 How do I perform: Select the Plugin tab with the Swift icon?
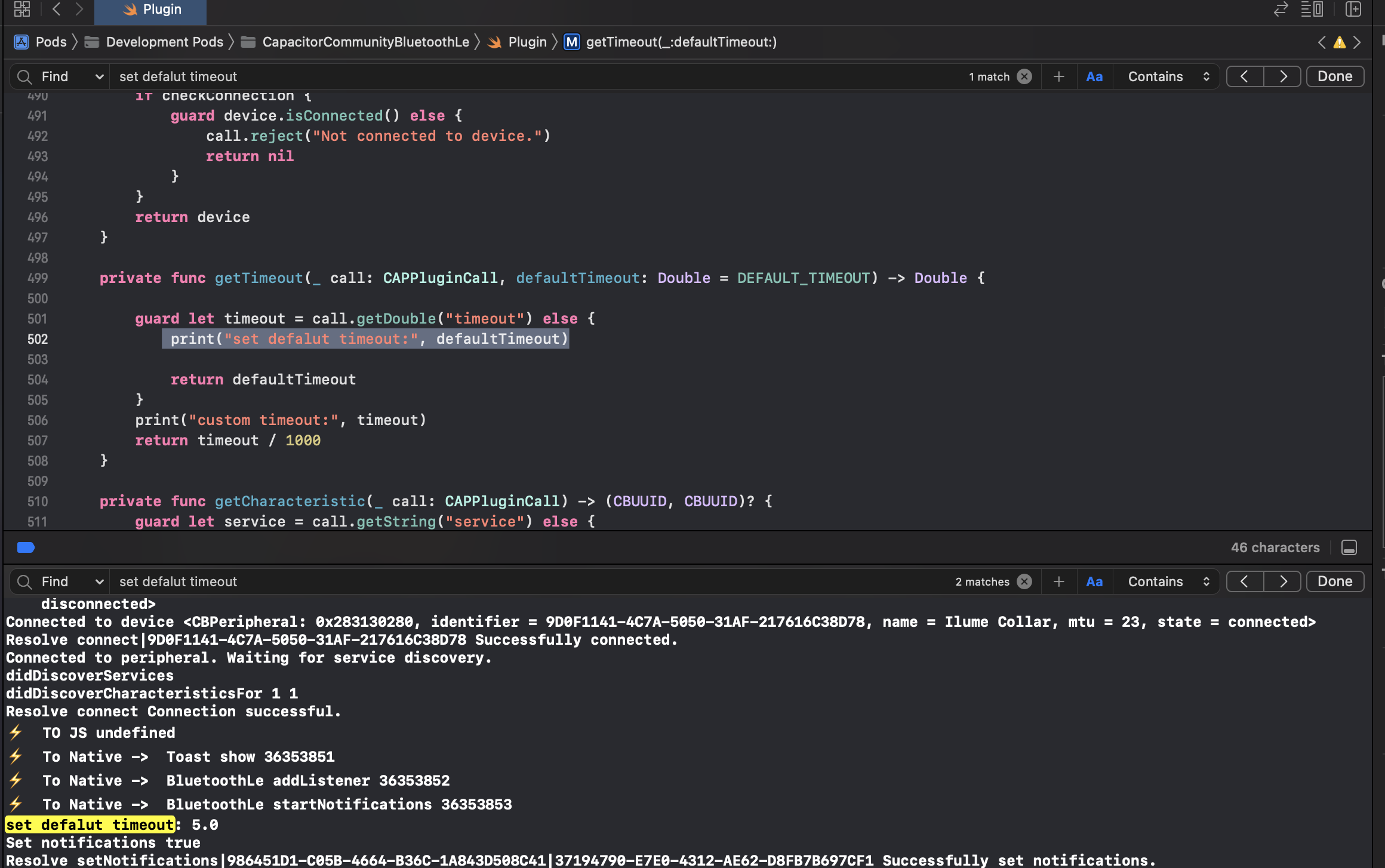pyautogui.click(x=150, y=9)
